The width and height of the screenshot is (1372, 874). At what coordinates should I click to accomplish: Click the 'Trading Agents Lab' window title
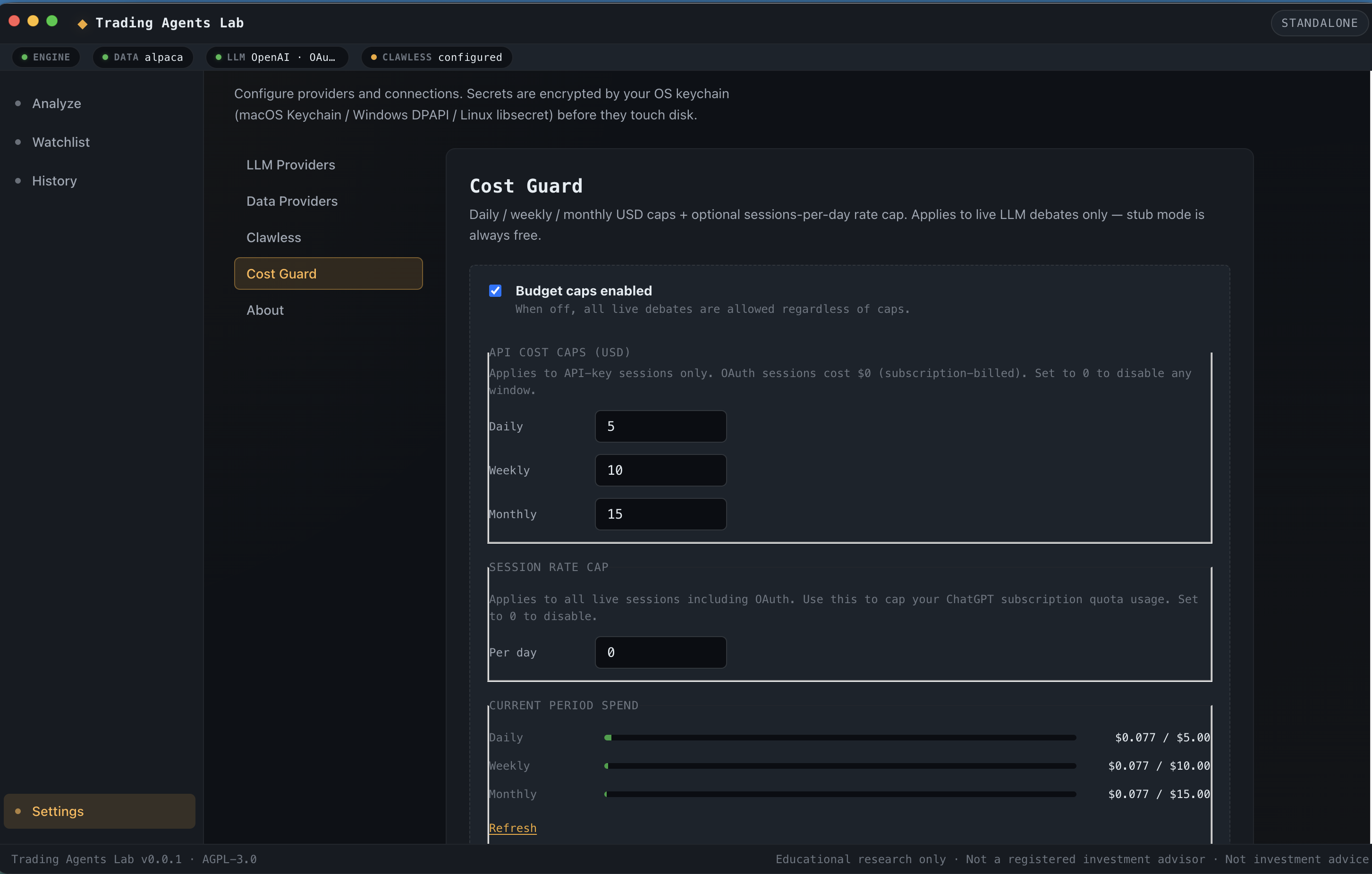tap(169, 23)
